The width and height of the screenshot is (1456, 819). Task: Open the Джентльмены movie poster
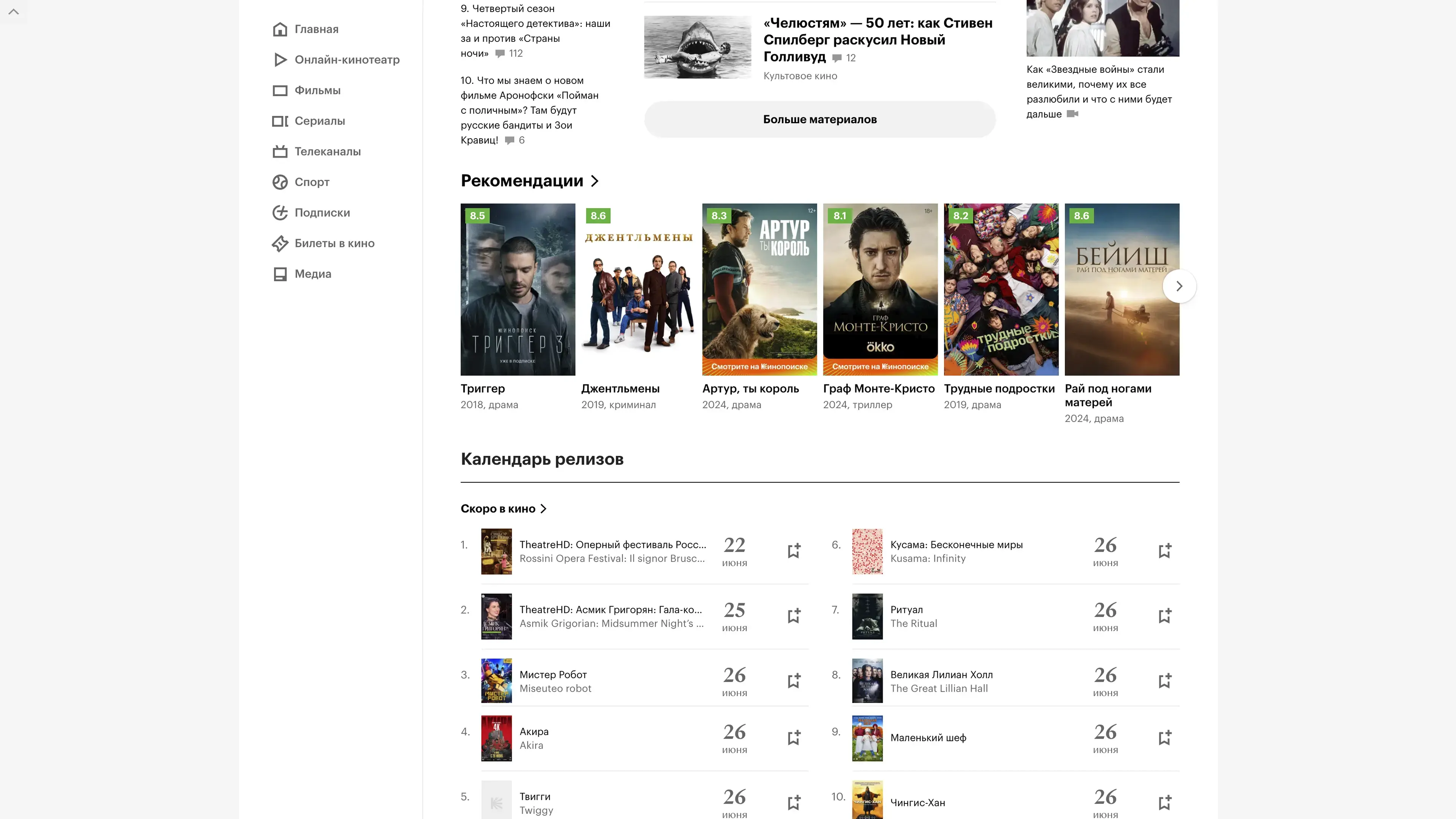(x=638, y=289)
